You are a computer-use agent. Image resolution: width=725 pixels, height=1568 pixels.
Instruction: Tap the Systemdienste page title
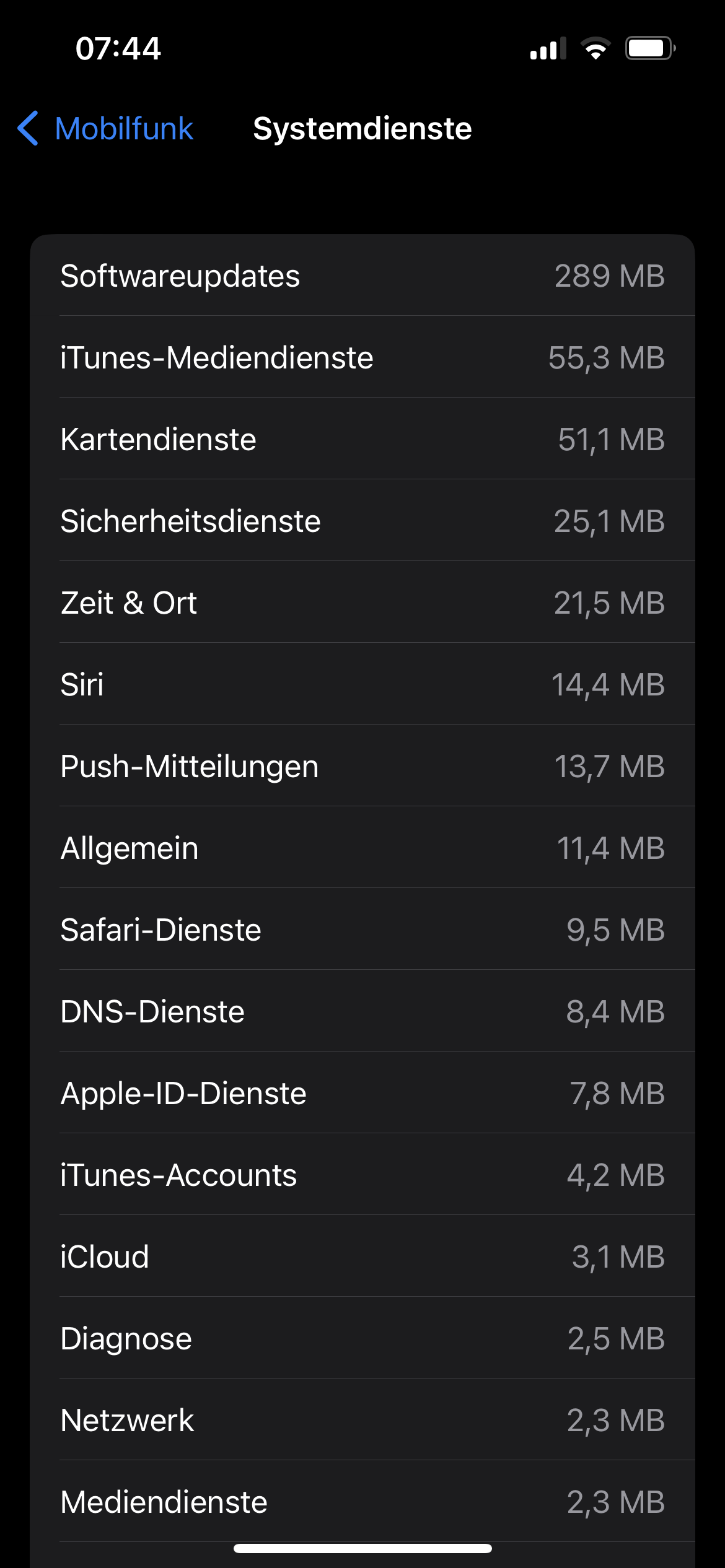(x=362, y=129)
